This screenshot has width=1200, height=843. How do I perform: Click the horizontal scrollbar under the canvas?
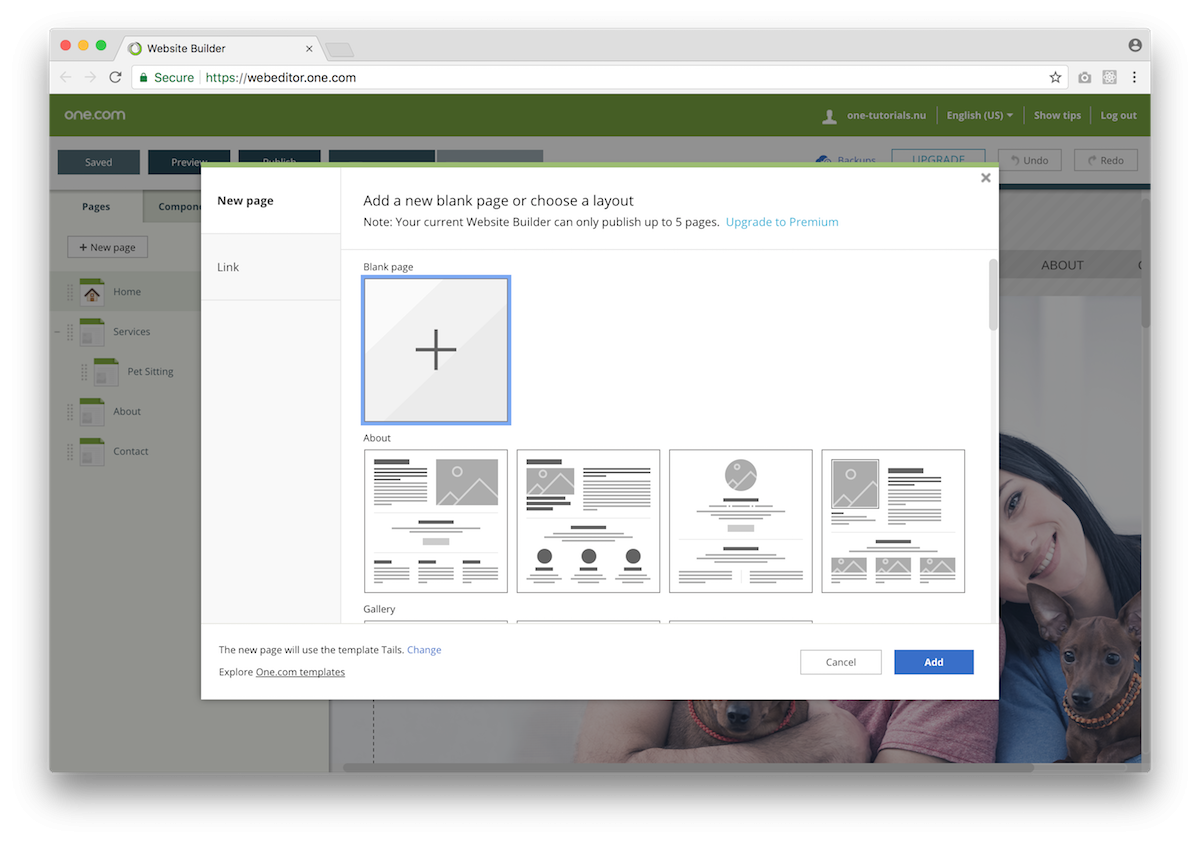click(x=690, y=768)
